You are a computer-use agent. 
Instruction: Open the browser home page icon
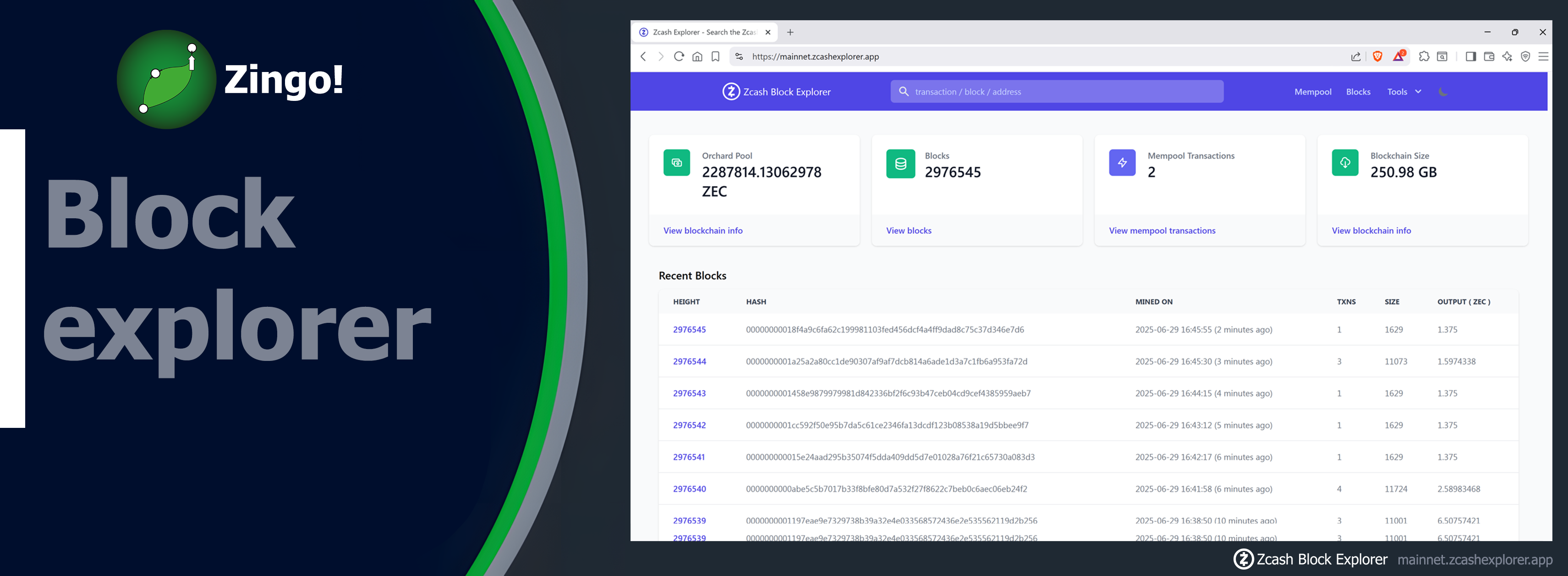pos(697,57)
